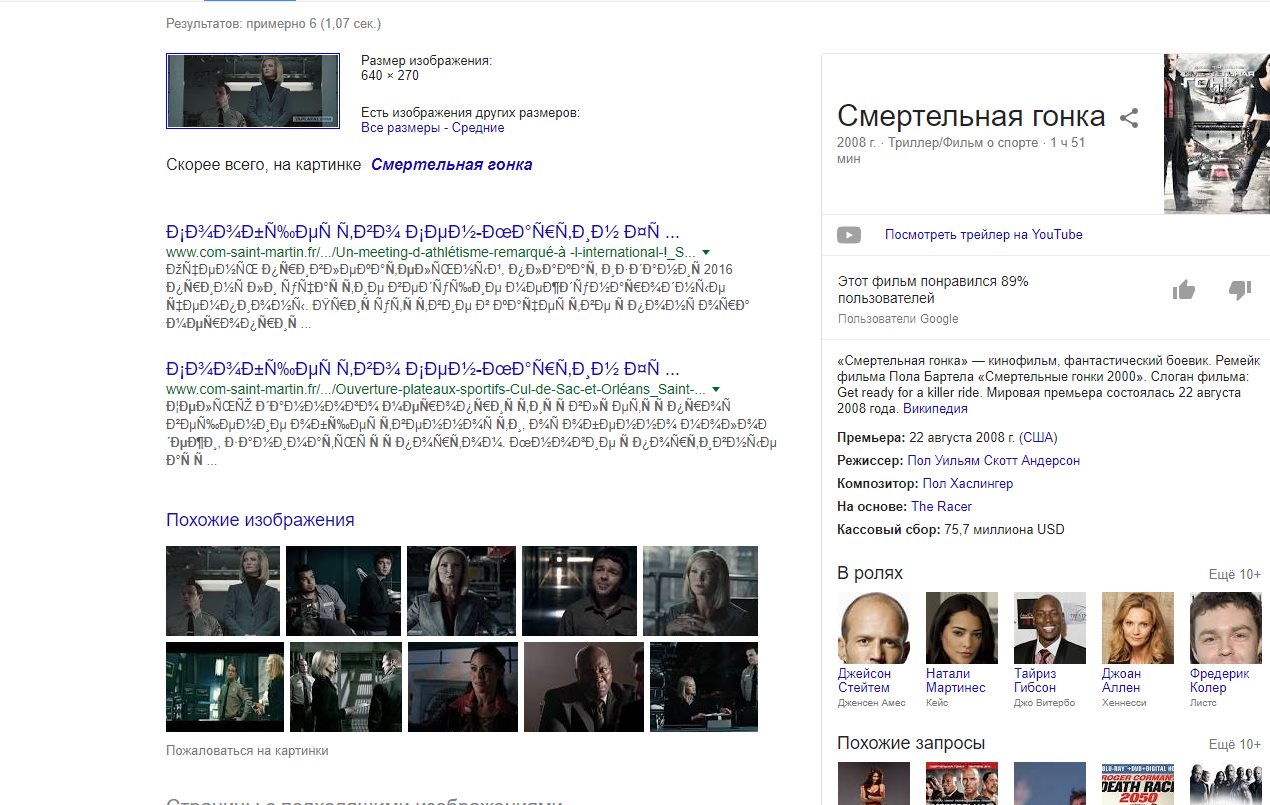Click 'Кассовый сбор: 75,7 миллиона USD' text
The image size is (1270, 805).
click(951, 530)
